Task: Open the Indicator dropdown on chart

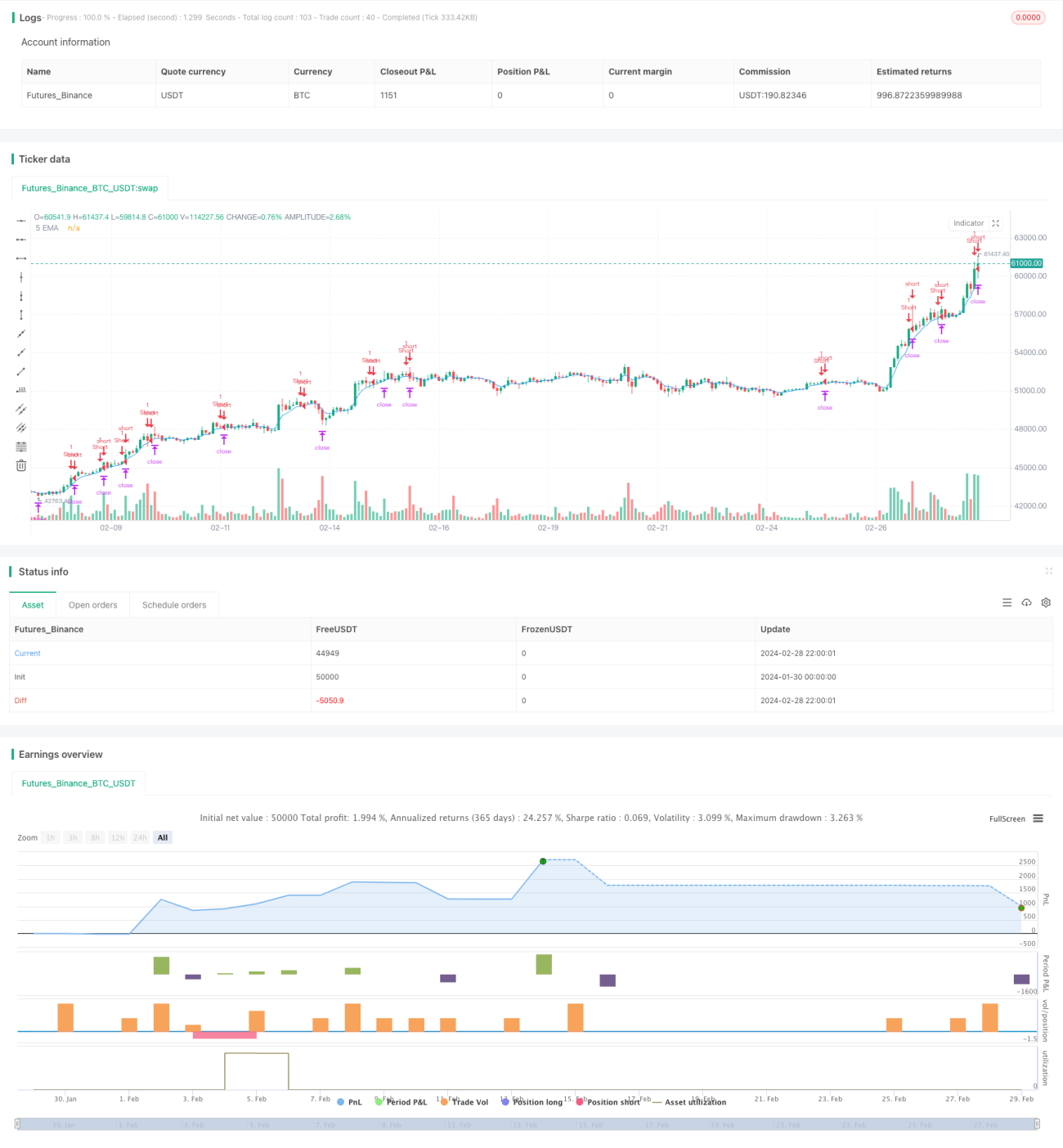Action: 969,223
